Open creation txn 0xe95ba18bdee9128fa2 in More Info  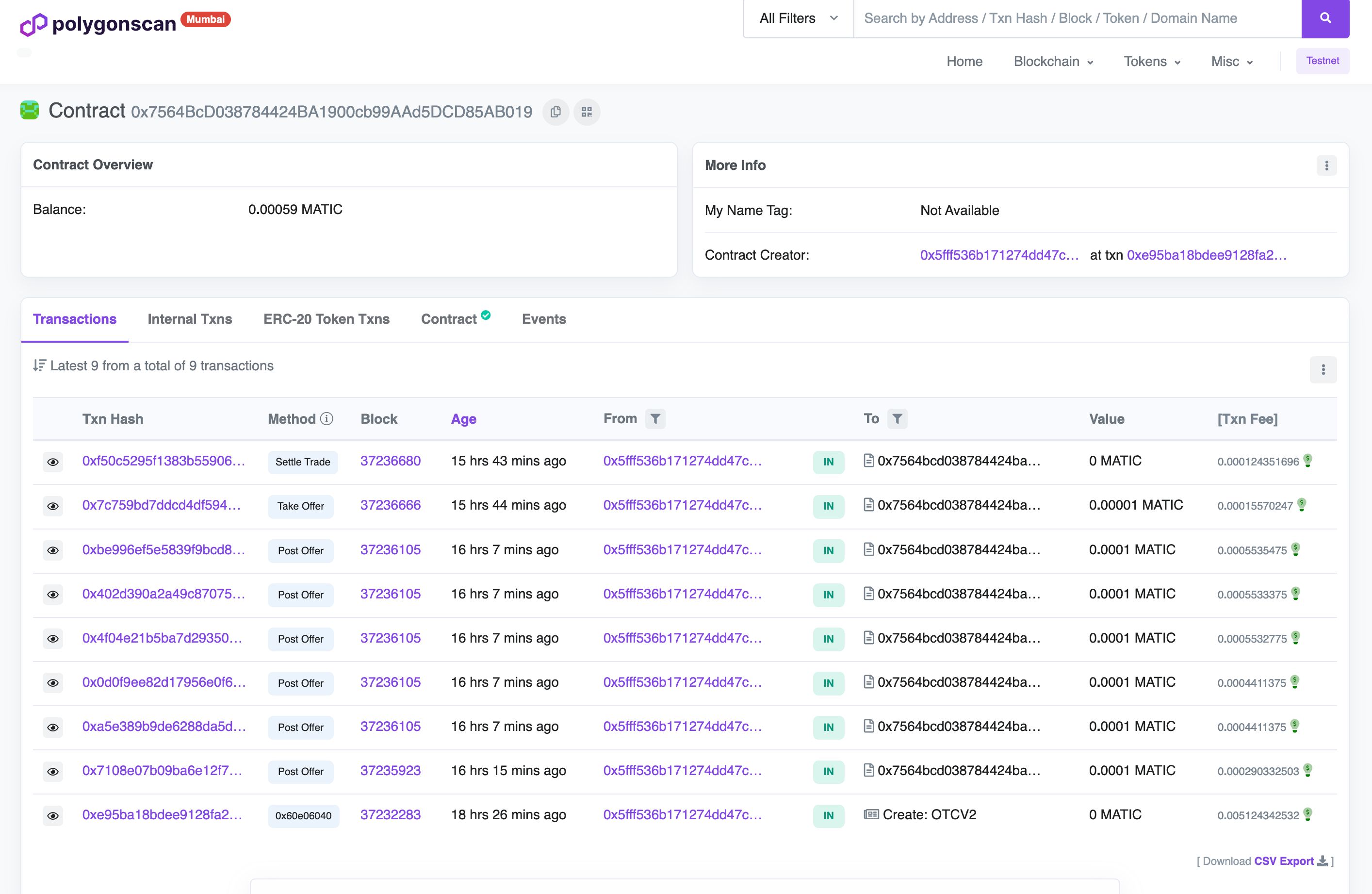[x=1207, y=255]
